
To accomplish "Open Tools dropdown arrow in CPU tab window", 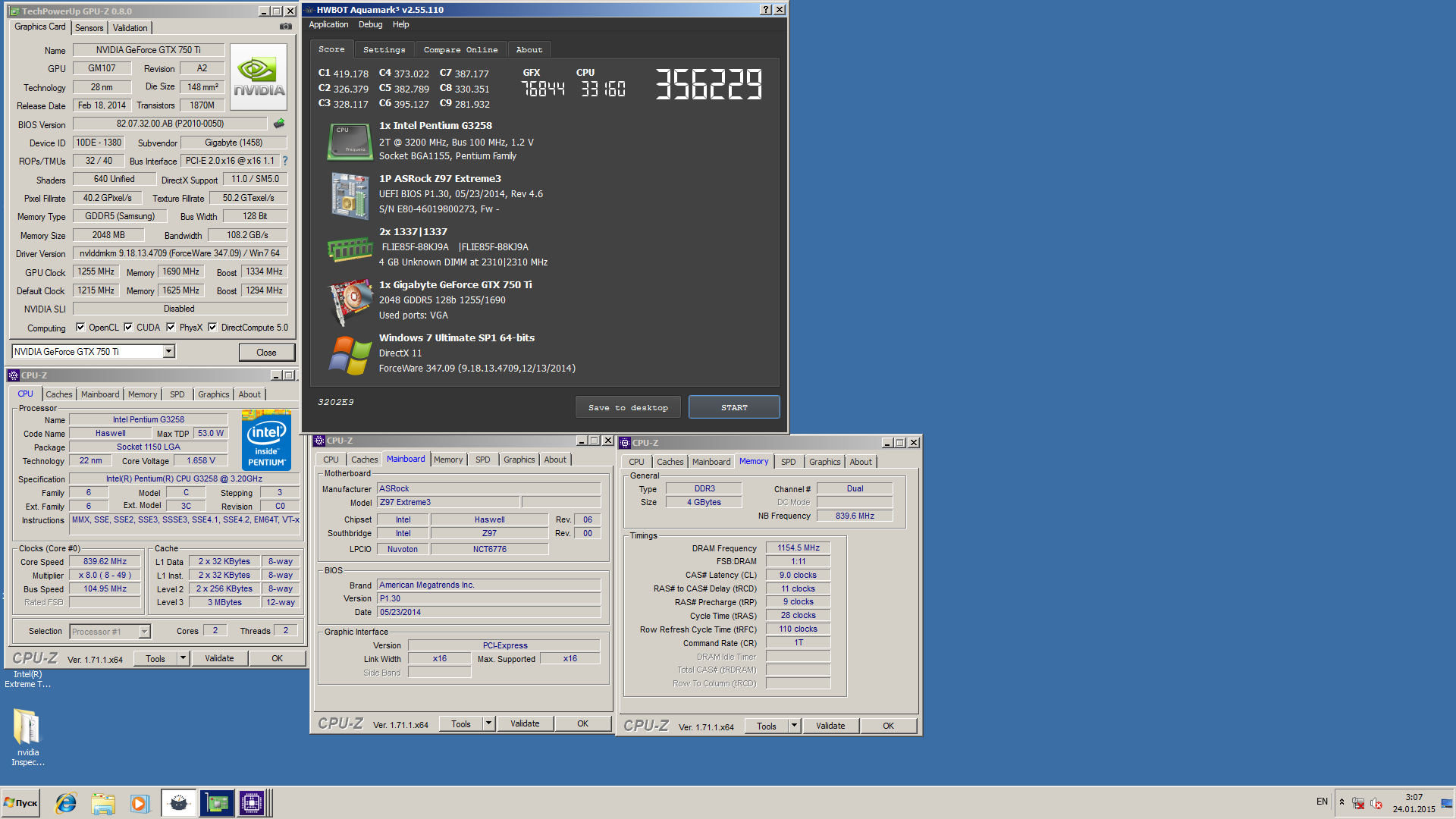I will (183, 658).
